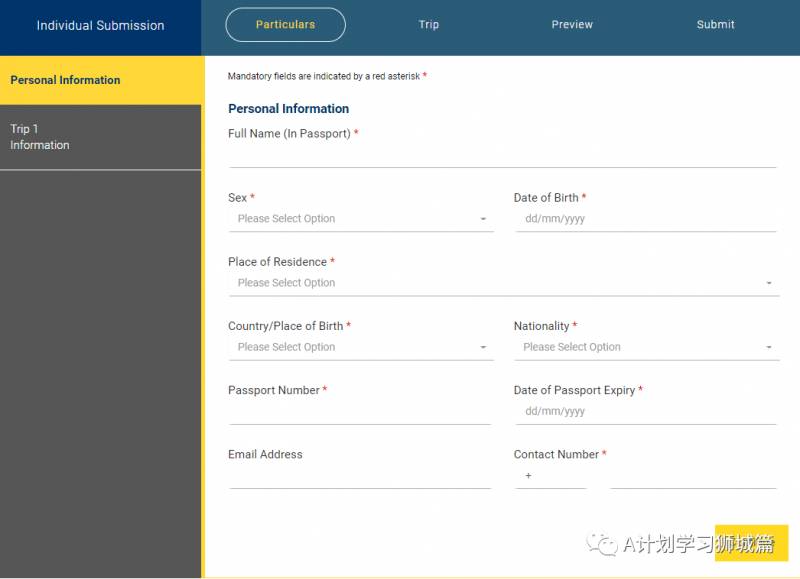Go to the Preview step
This screenshot has height=579, width=800.
click(572, 25)
